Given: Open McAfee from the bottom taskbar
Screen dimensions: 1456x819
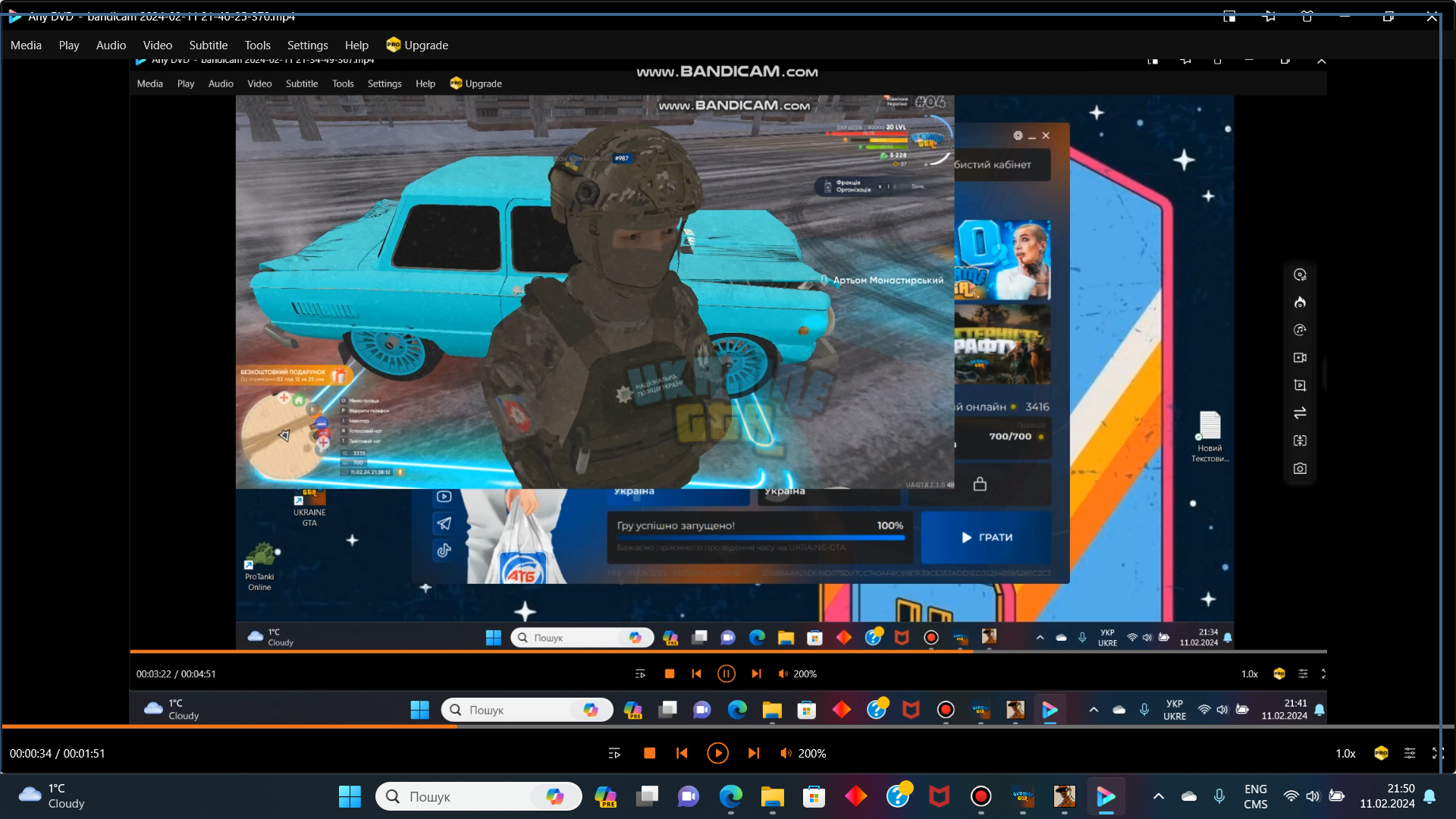Looking at the screenshot, I should (x=940, y=797).
